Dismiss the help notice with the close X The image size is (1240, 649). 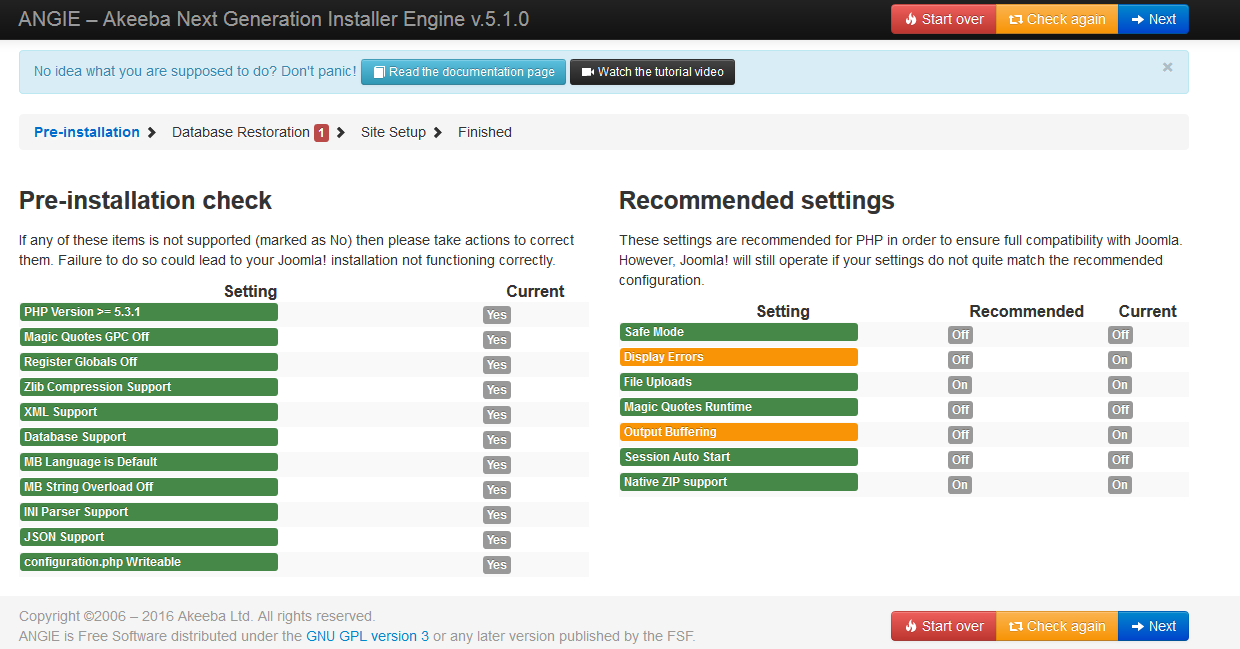1167,67
